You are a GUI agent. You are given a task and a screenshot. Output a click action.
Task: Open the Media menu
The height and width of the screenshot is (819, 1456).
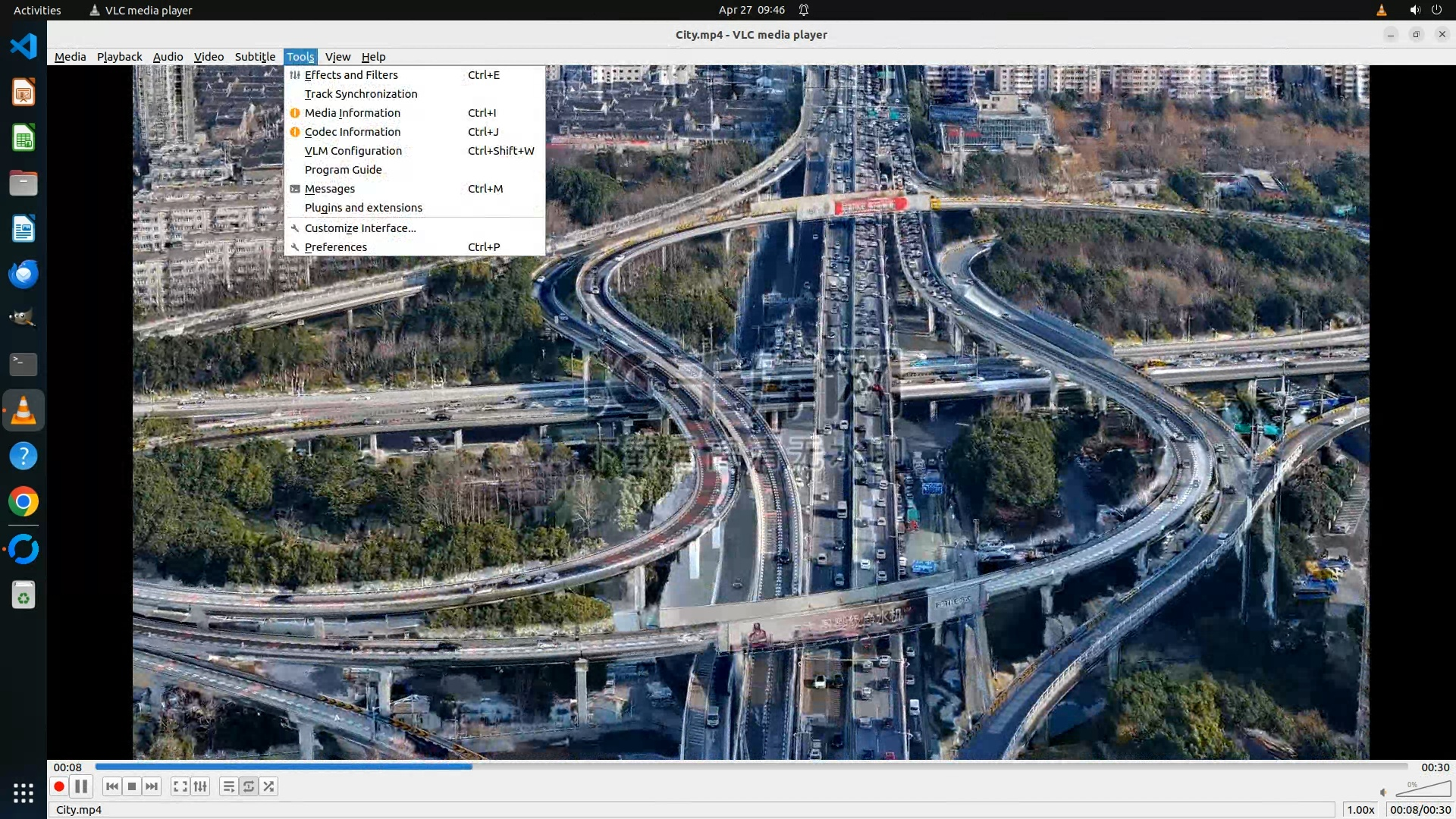click(70, 57)
